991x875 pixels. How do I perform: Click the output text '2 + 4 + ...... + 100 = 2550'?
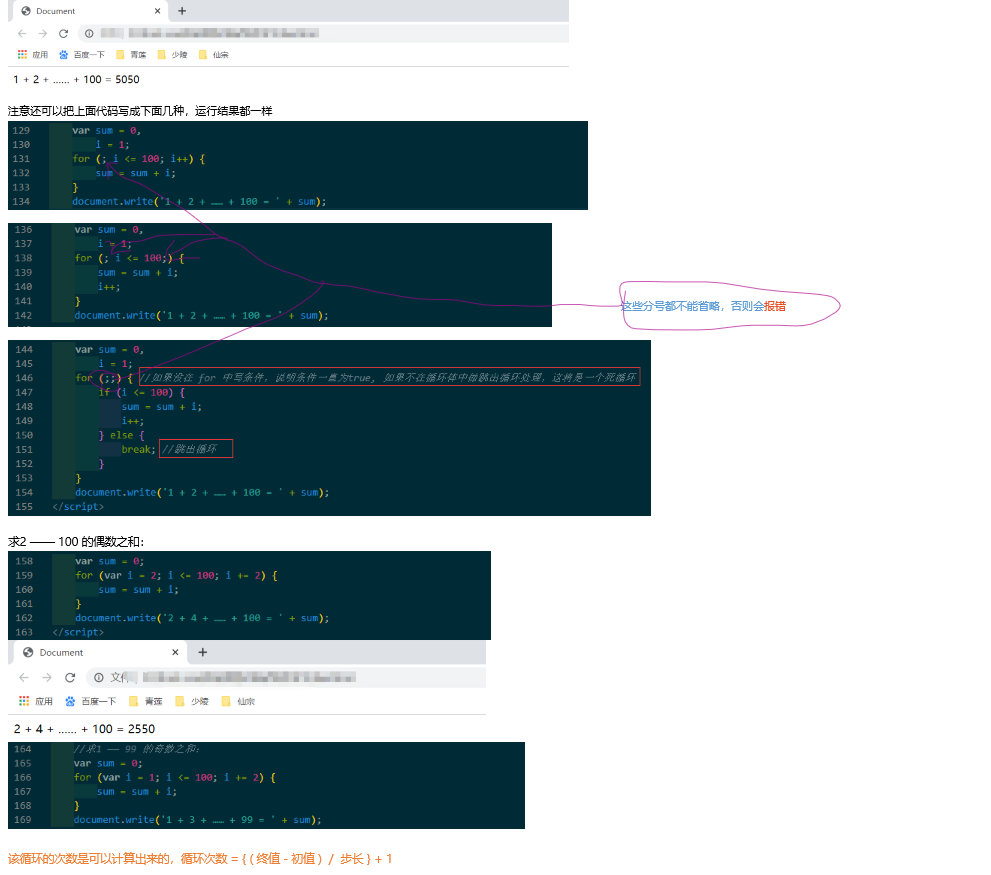coord(84,729)
